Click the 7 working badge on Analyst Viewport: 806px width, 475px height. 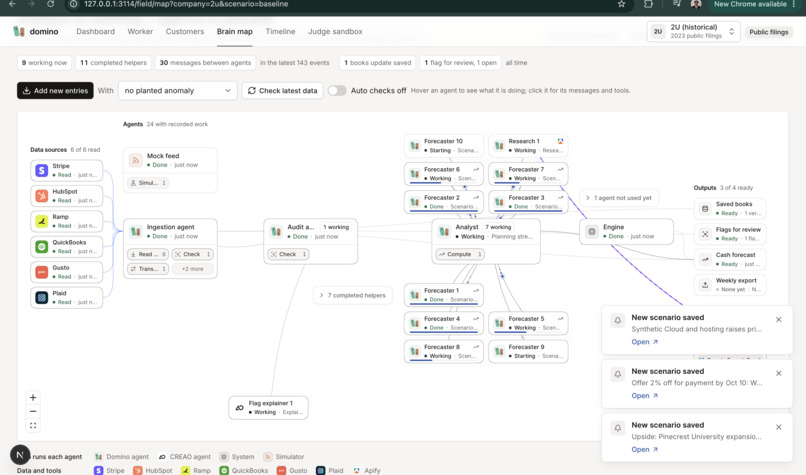tap(498, 227)
